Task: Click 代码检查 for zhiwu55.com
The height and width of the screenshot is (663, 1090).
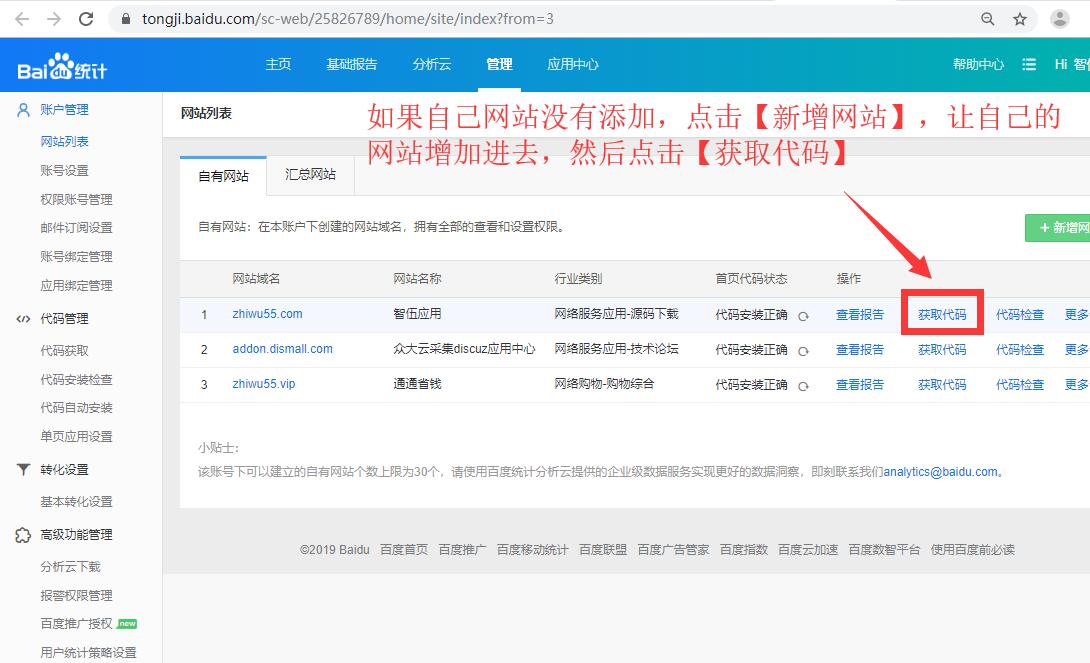Action: [1020, 315]
